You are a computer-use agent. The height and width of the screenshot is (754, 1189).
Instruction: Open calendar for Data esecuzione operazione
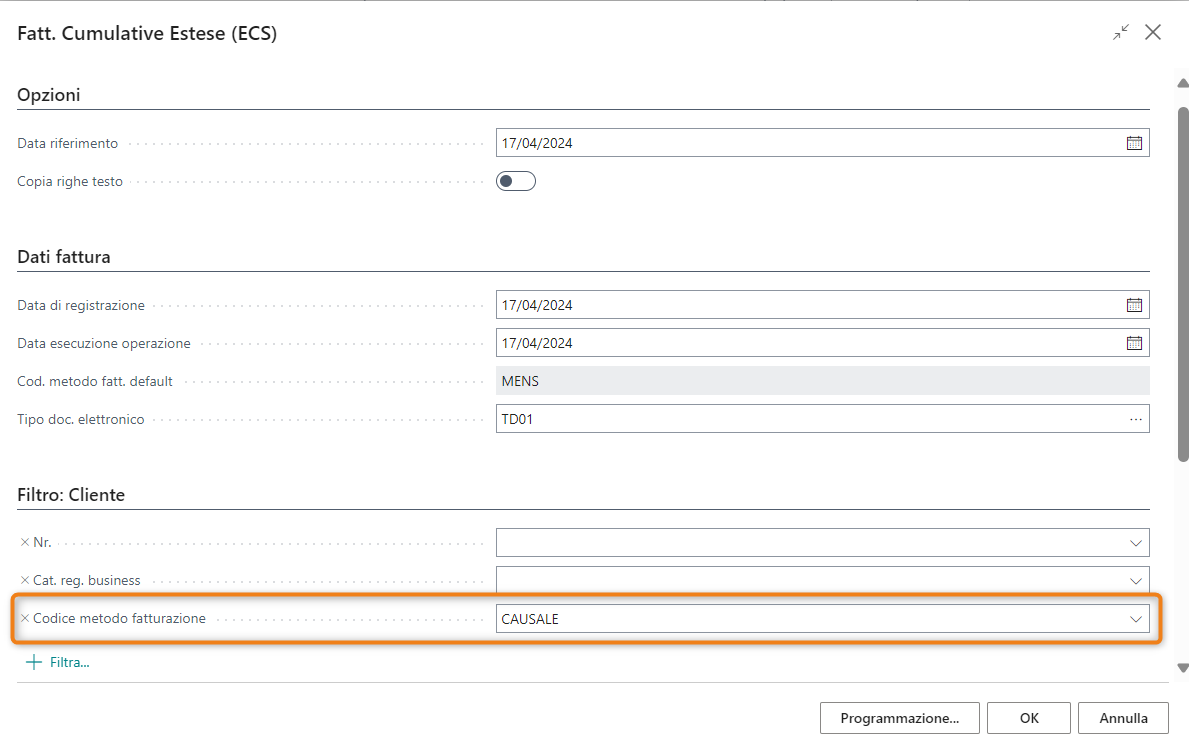1134,343
